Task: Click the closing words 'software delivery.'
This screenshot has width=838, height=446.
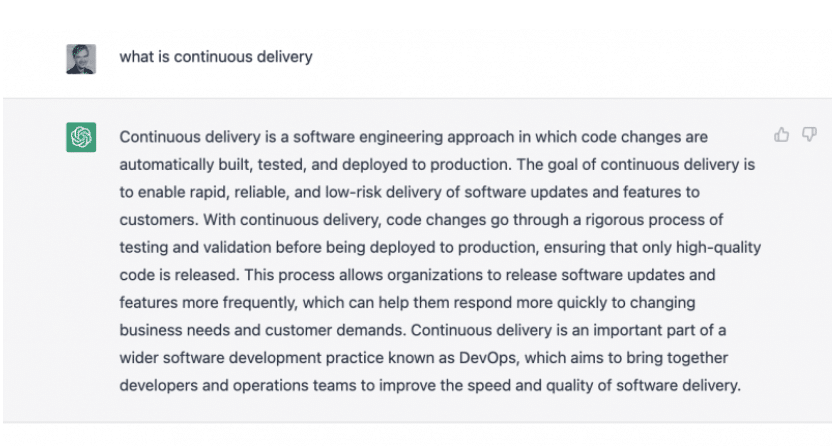Action: pyautogui.click(x=678, y=385)
